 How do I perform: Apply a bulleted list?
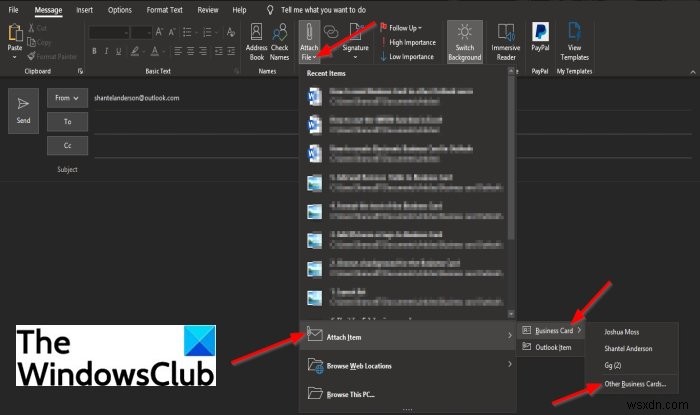click(188, 32)
